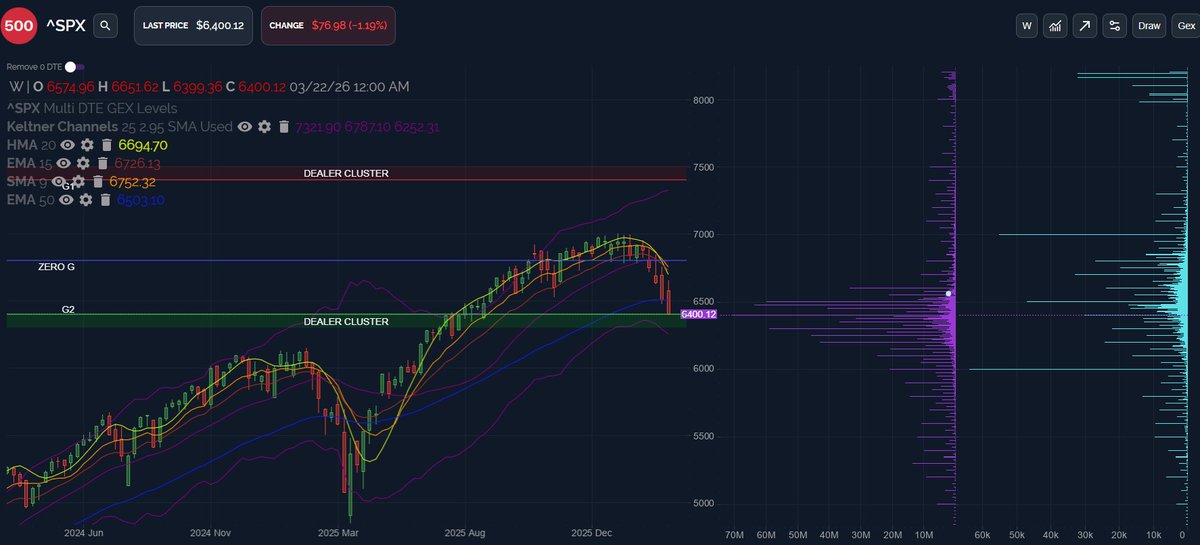
Task: Open EMA 15 settings gear
Action: (83, 163)
